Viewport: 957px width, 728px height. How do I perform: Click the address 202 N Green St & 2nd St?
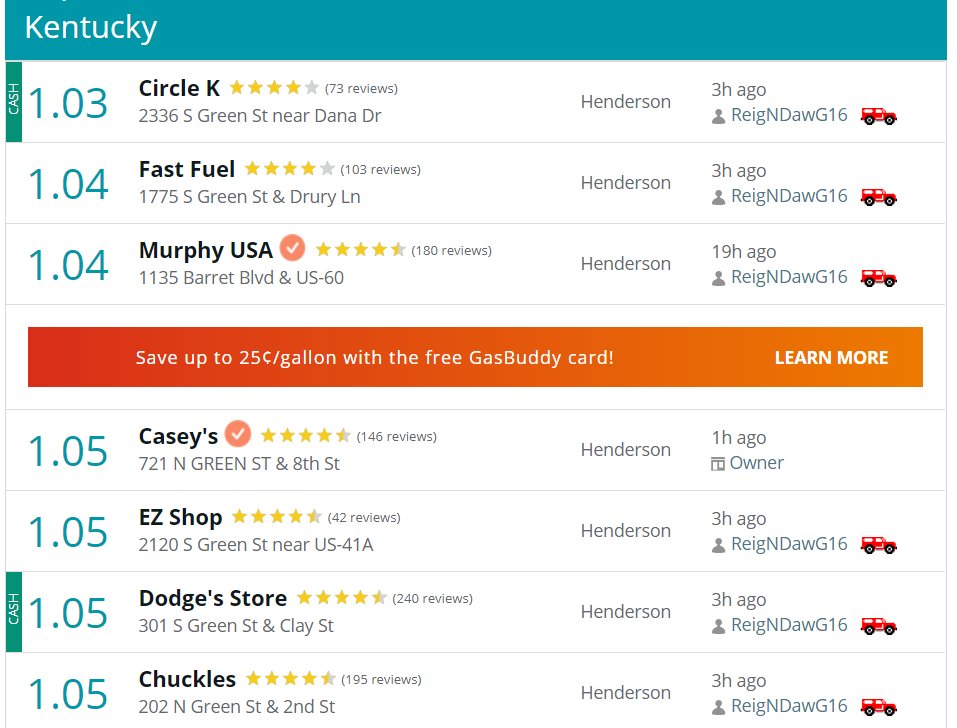coord(237,707)
